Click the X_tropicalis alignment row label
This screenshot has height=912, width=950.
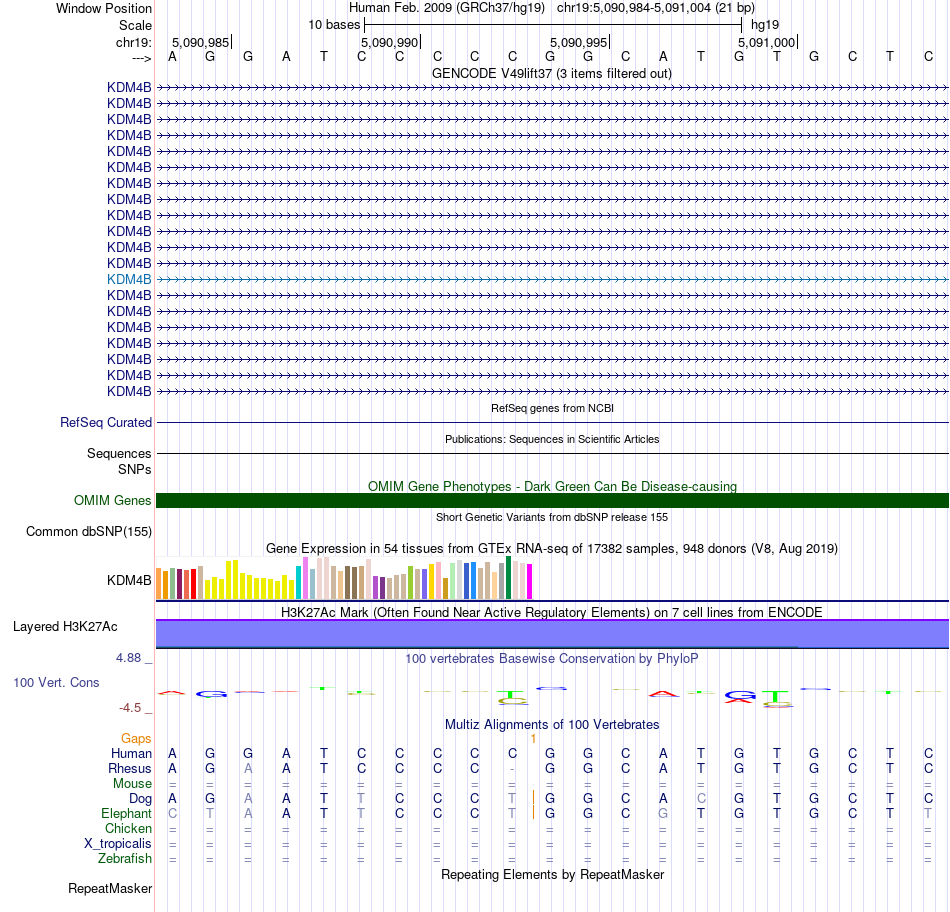[118, 844]
